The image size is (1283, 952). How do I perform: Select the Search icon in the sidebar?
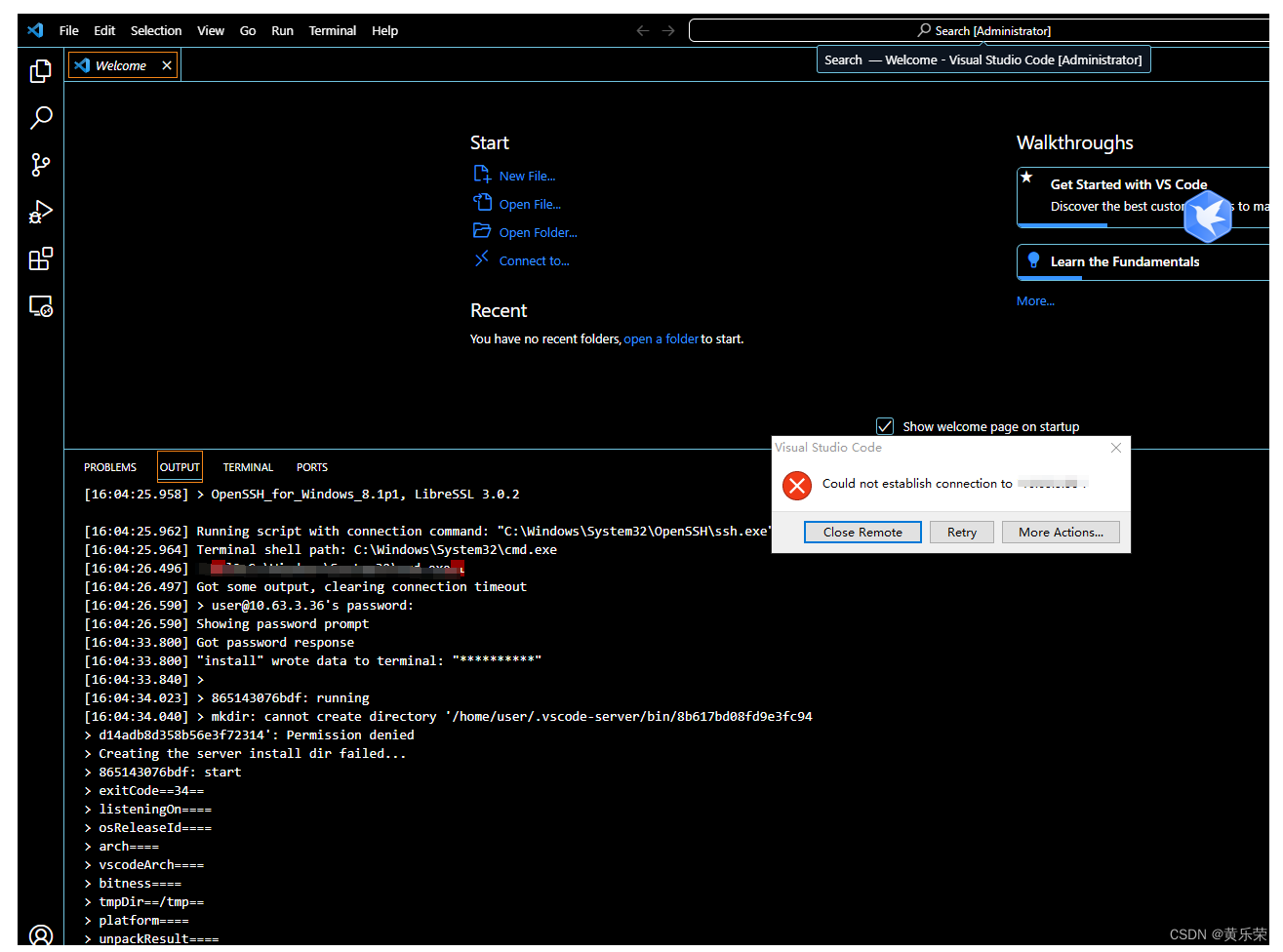[40, 117]
